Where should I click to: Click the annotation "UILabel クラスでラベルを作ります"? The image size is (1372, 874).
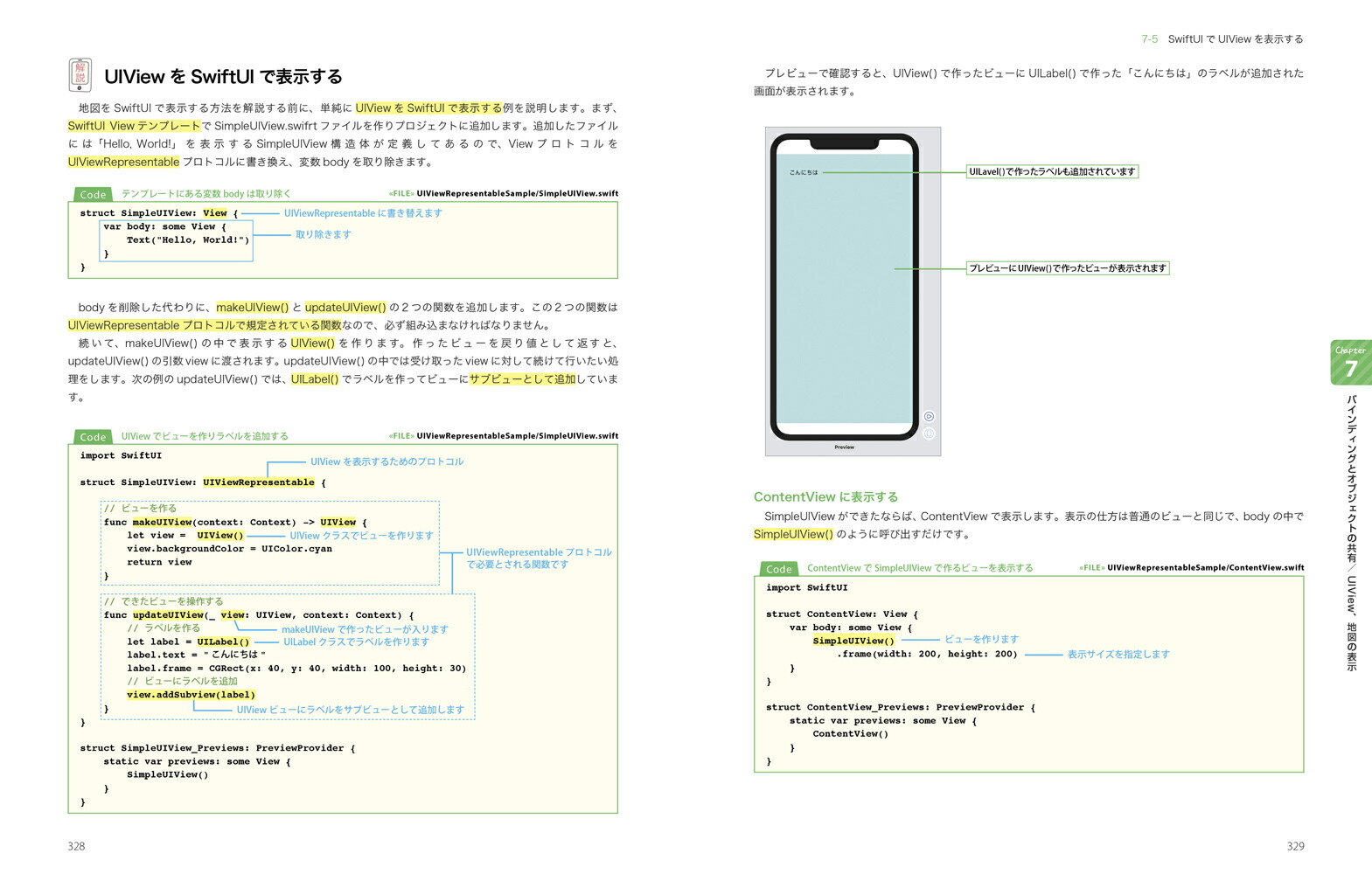356,642
